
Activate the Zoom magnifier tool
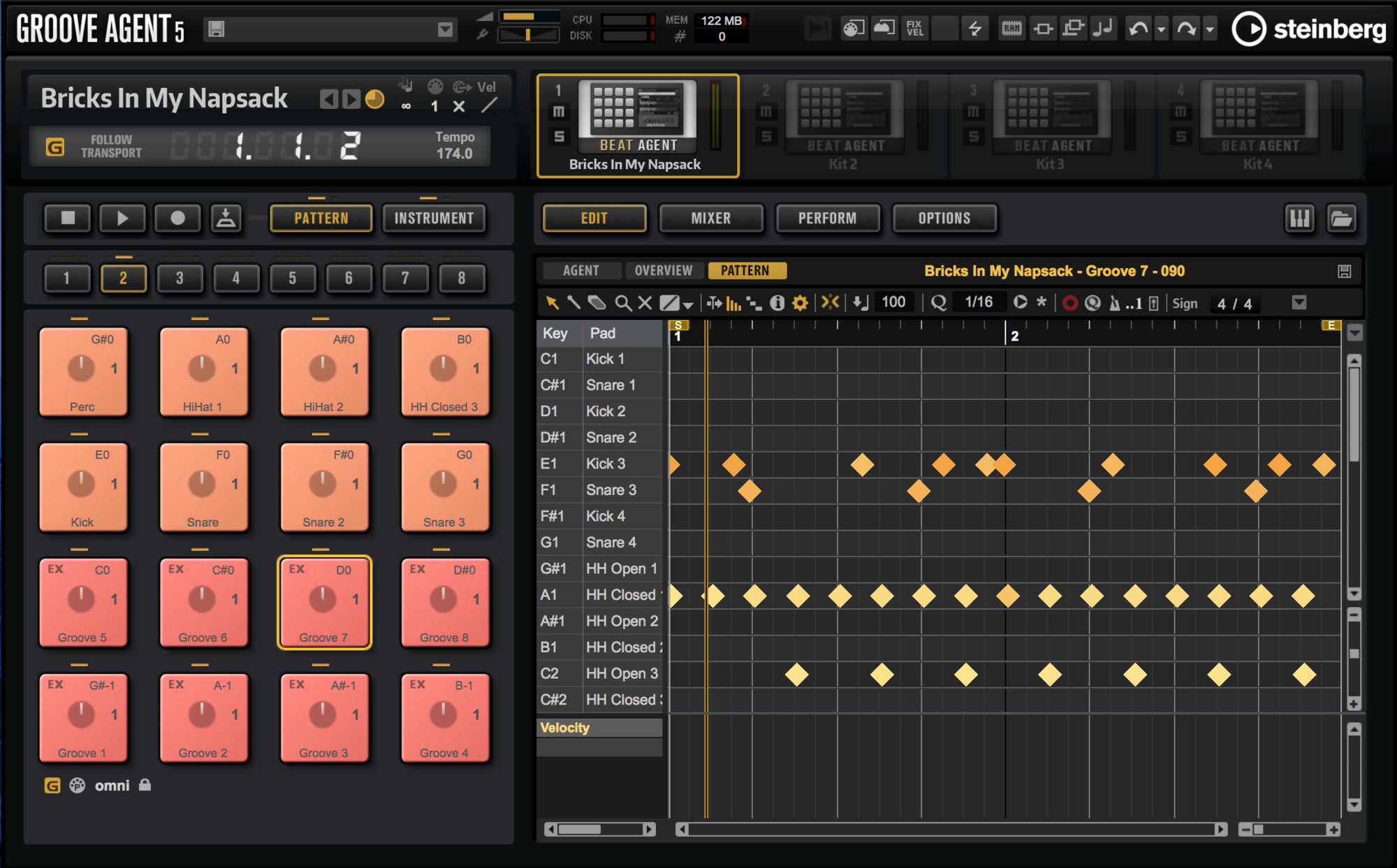click(622, 302)
